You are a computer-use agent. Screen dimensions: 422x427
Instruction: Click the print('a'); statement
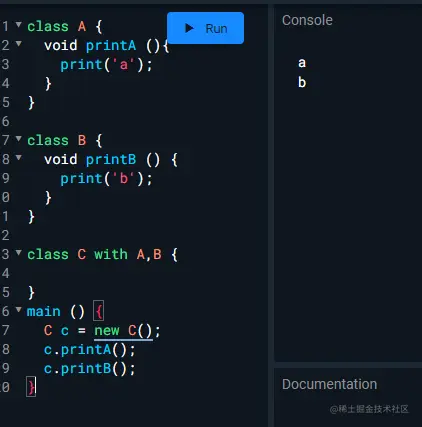point(106,65)
